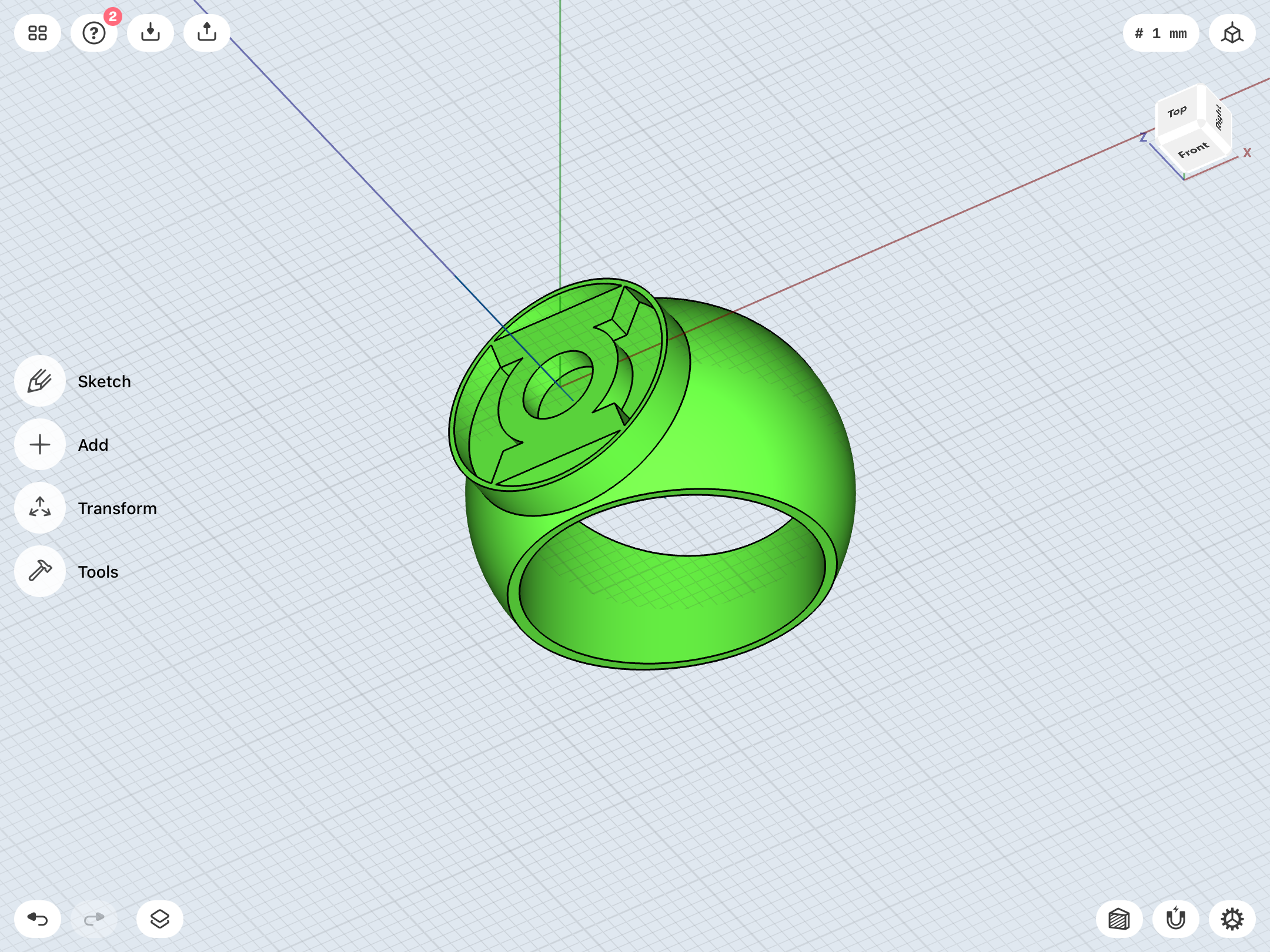Click the Add menu label
The image size is (1270, 952).
coord(93,445)
